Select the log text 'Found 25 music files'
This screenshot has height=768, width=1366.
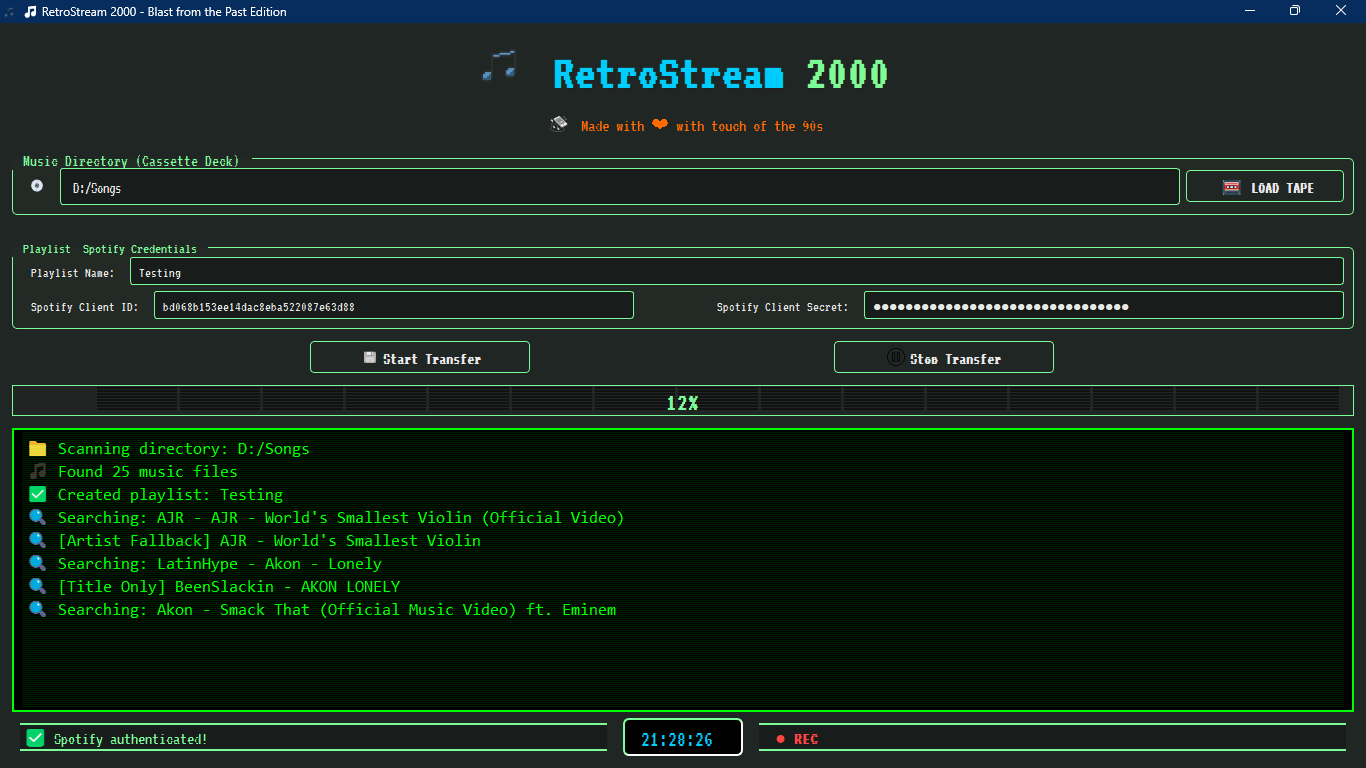(148, 471)
